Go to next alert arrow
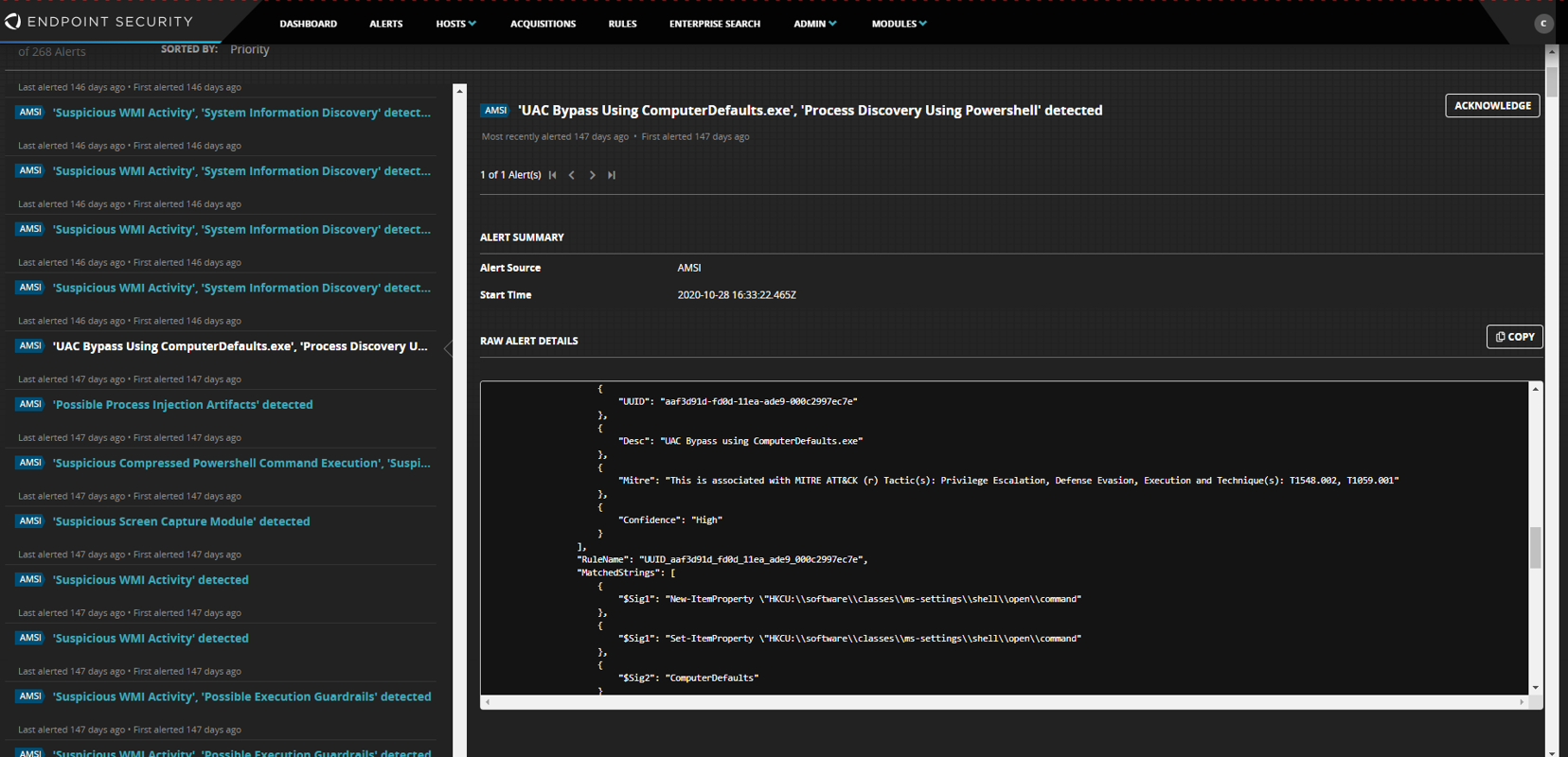The image size is (1568, 757). pyautogui.click(x=593, y=175)
